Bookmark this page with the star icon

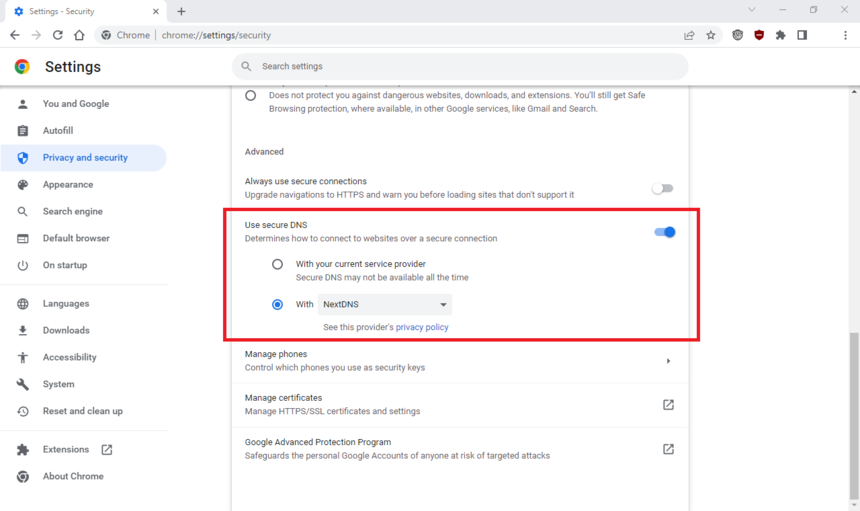[711, 35]
